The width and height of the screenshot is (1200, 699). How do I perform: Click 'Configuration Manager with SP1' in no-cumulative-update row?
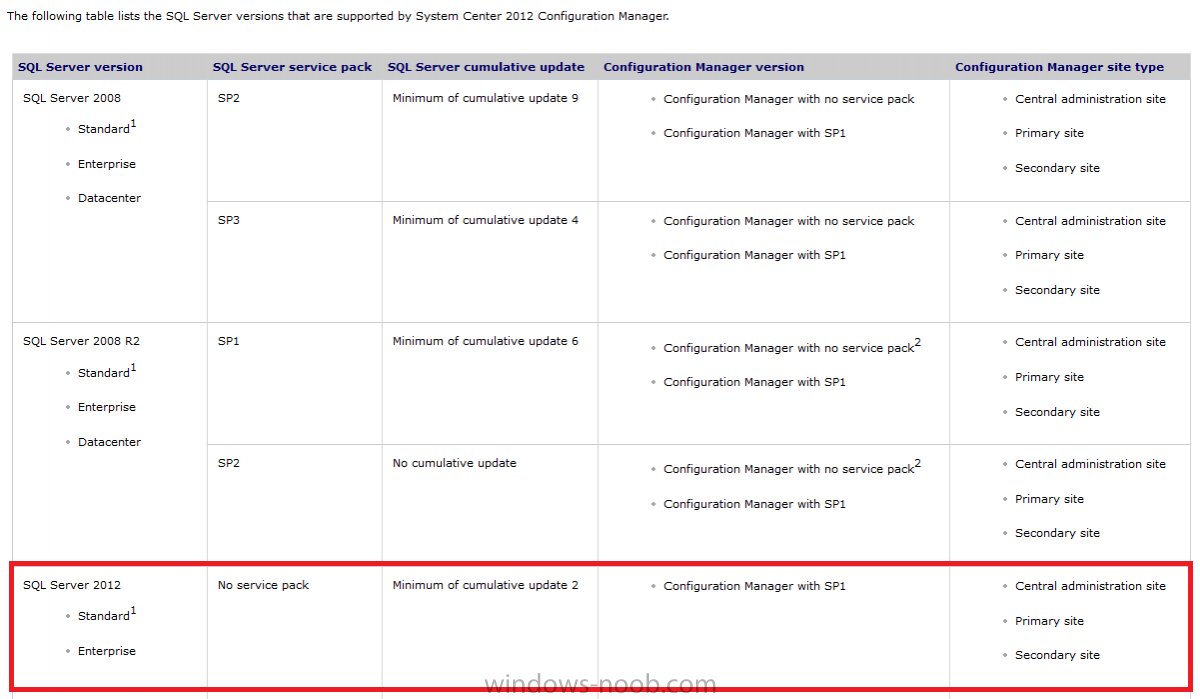755,504
